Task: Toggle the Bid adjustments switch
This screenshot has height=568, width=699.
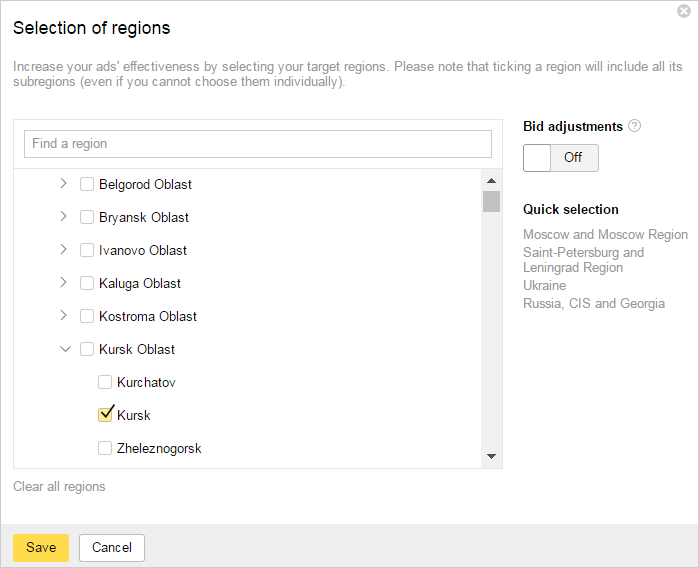Action: click(560, 158)
